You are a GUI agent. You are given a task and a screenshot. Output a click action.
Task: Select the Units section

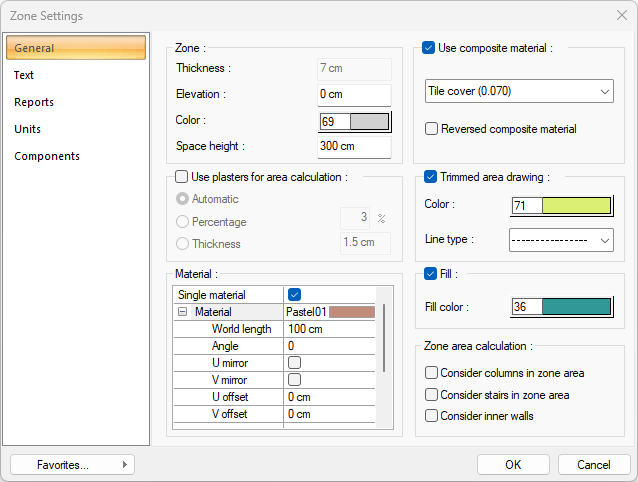tap(28, 129)
